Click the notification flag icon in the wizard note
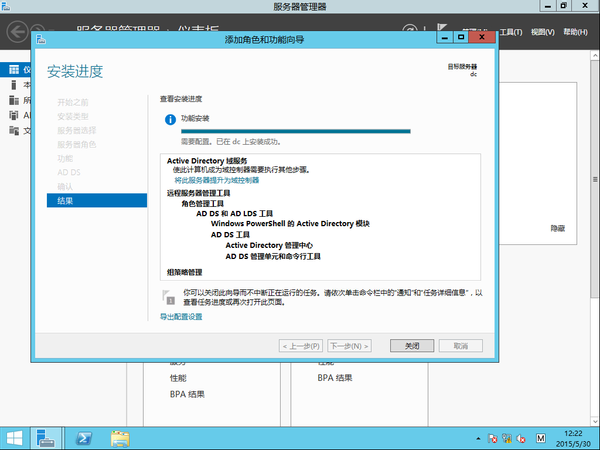Screen dimensions: 600x450 (168, 297)
